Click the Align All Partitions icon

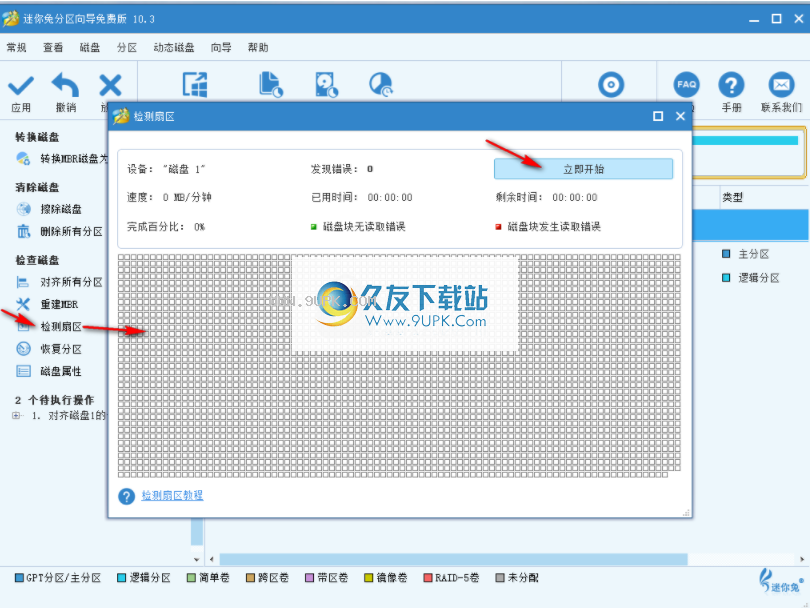click(23, 282)
